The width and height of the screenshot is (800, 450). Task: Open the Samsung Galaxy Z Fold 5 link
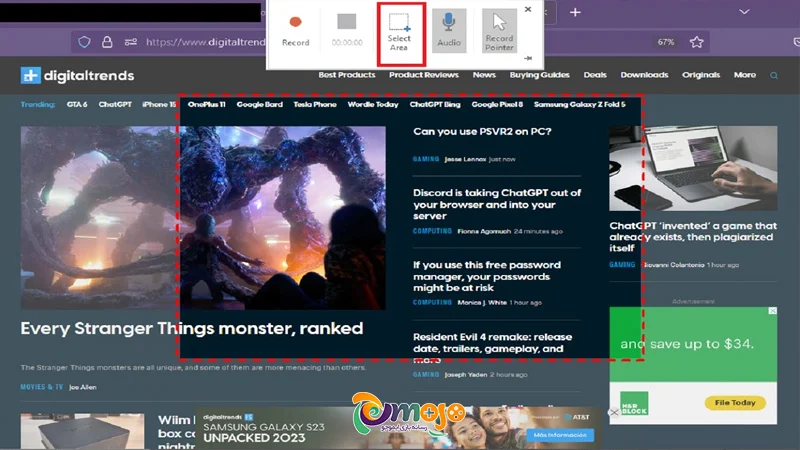click(580, 105)
